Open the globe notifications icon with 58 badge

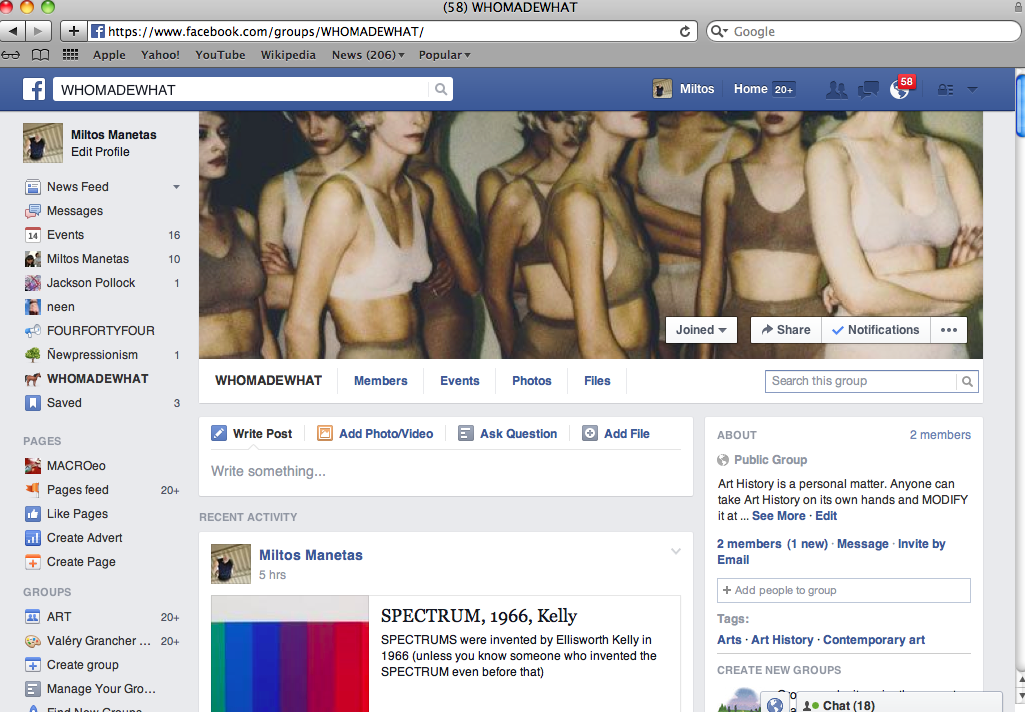click(901, 88)
